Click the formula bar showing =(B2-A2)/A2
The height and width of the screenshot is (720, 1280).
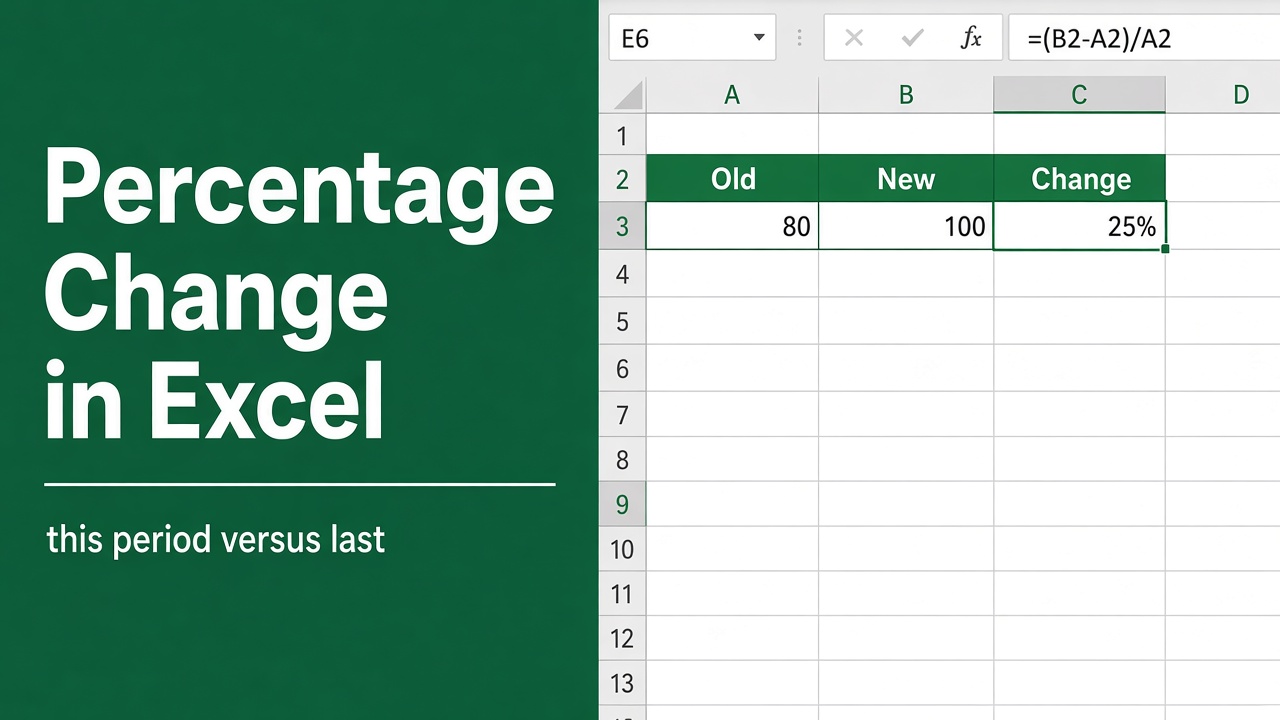(x=1144, y=38)
